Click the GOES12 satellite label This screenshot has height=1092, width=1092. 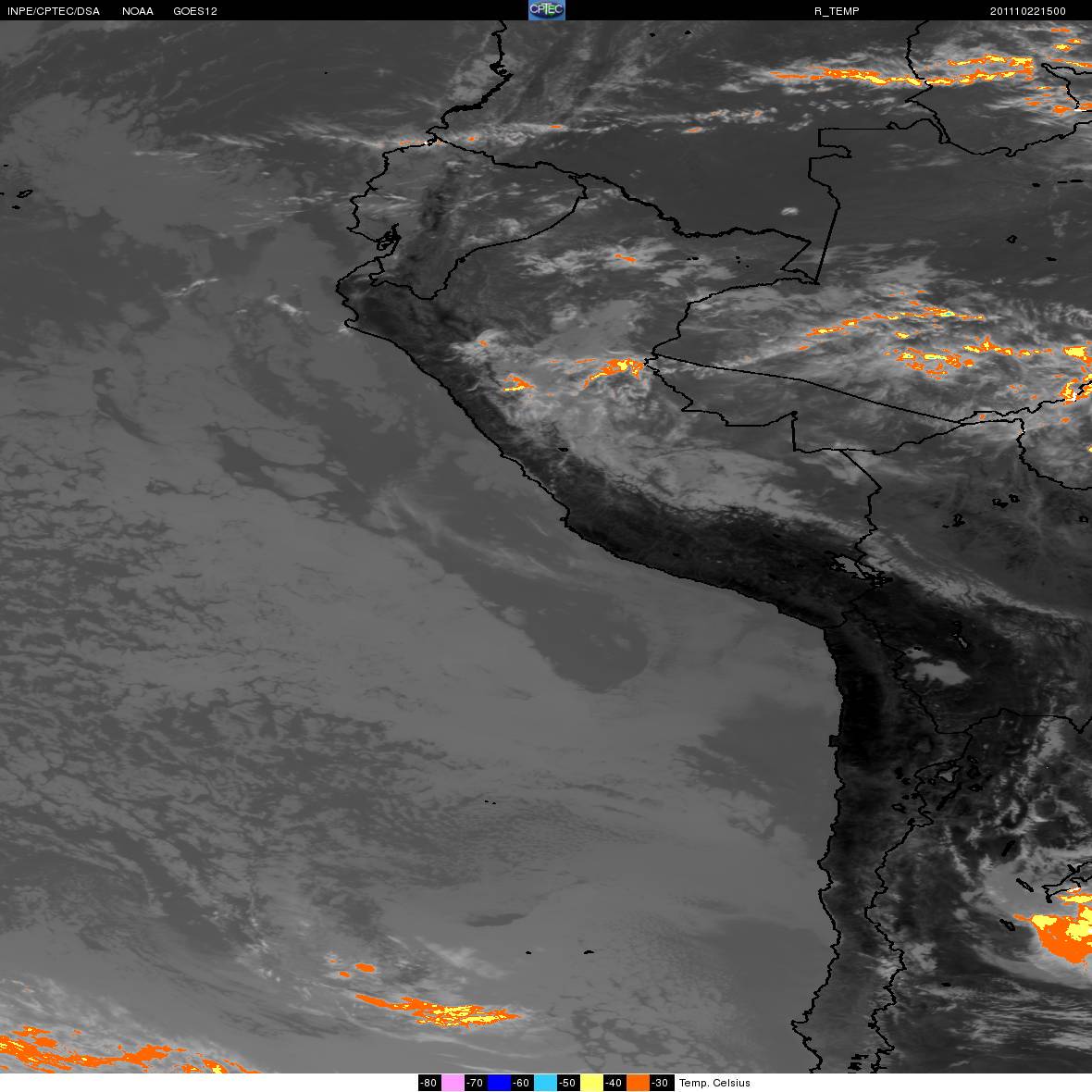195,11
